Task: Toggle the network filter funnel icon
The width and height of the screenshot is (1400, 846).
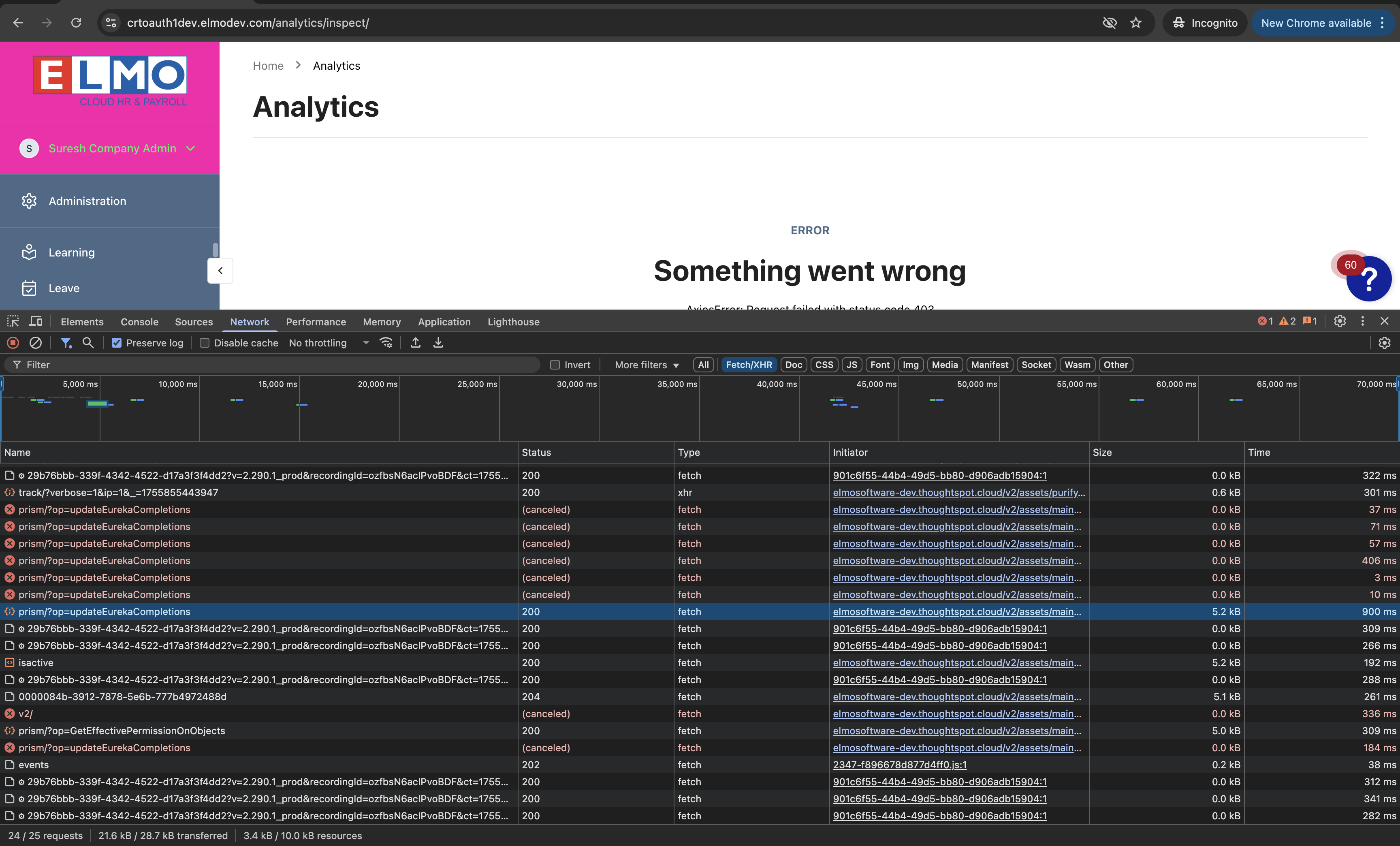Action: (x=66, y=343)
